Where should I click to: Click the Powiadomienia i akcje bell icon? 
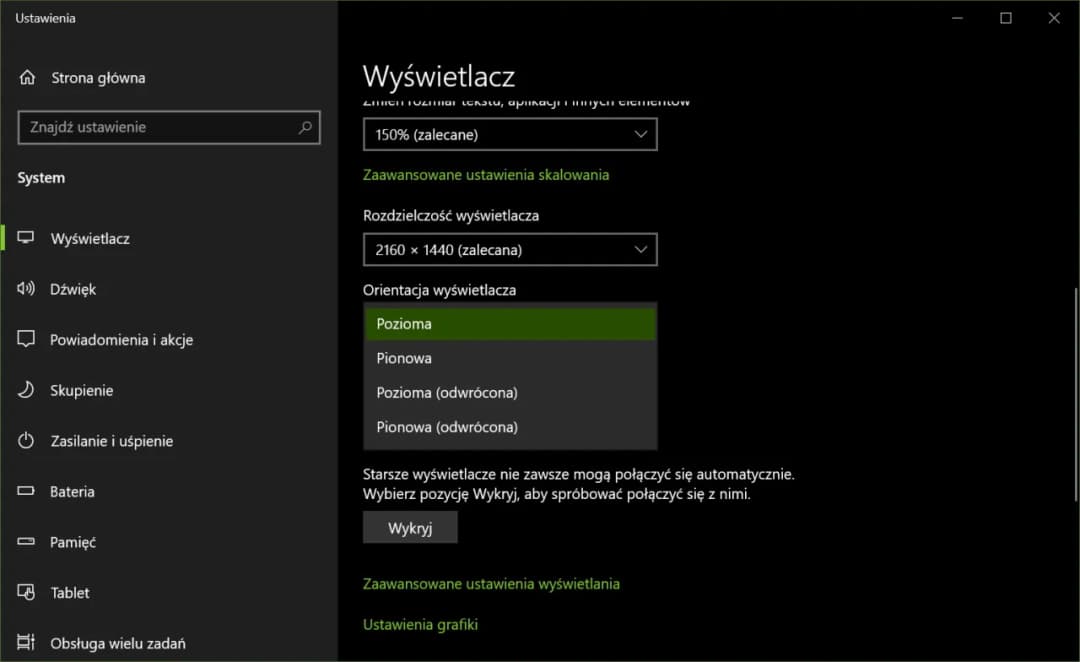pyautogui.click(x=25, y=340)
